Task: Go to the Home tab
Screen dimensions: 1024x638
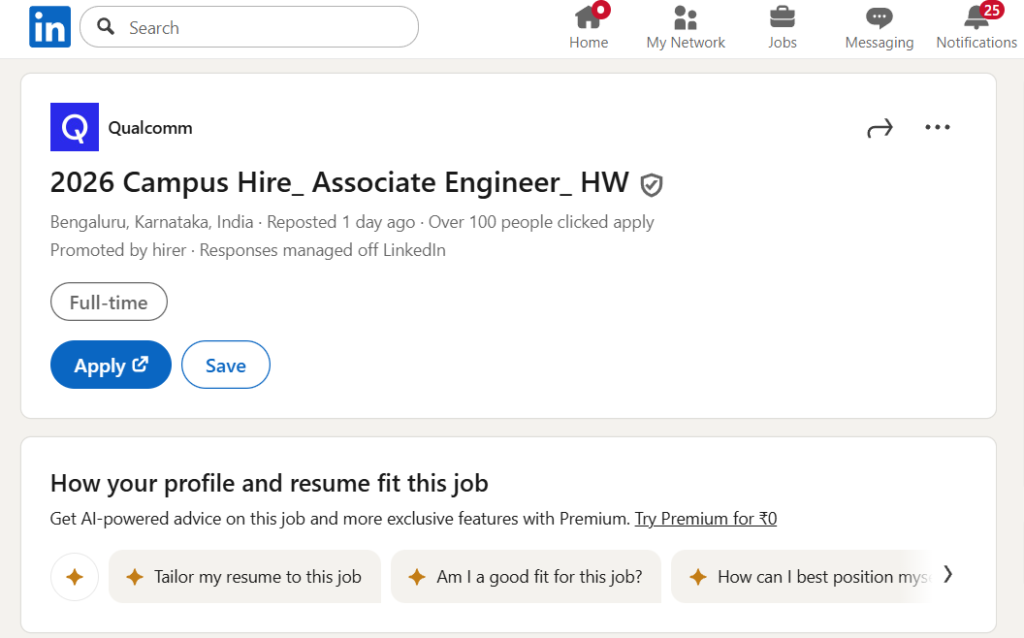Action: pyautogui.click(x=588, y=27)
